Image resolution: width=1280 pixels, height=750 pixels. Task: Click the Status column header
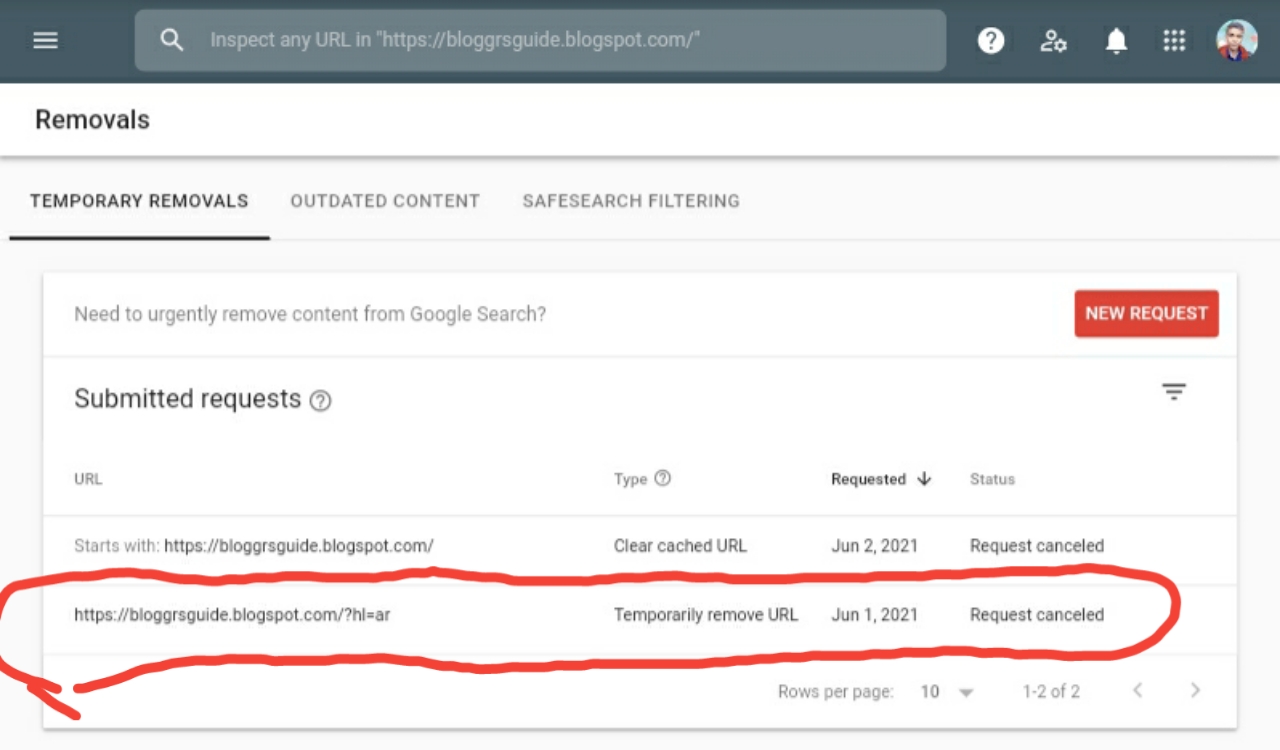992,479
